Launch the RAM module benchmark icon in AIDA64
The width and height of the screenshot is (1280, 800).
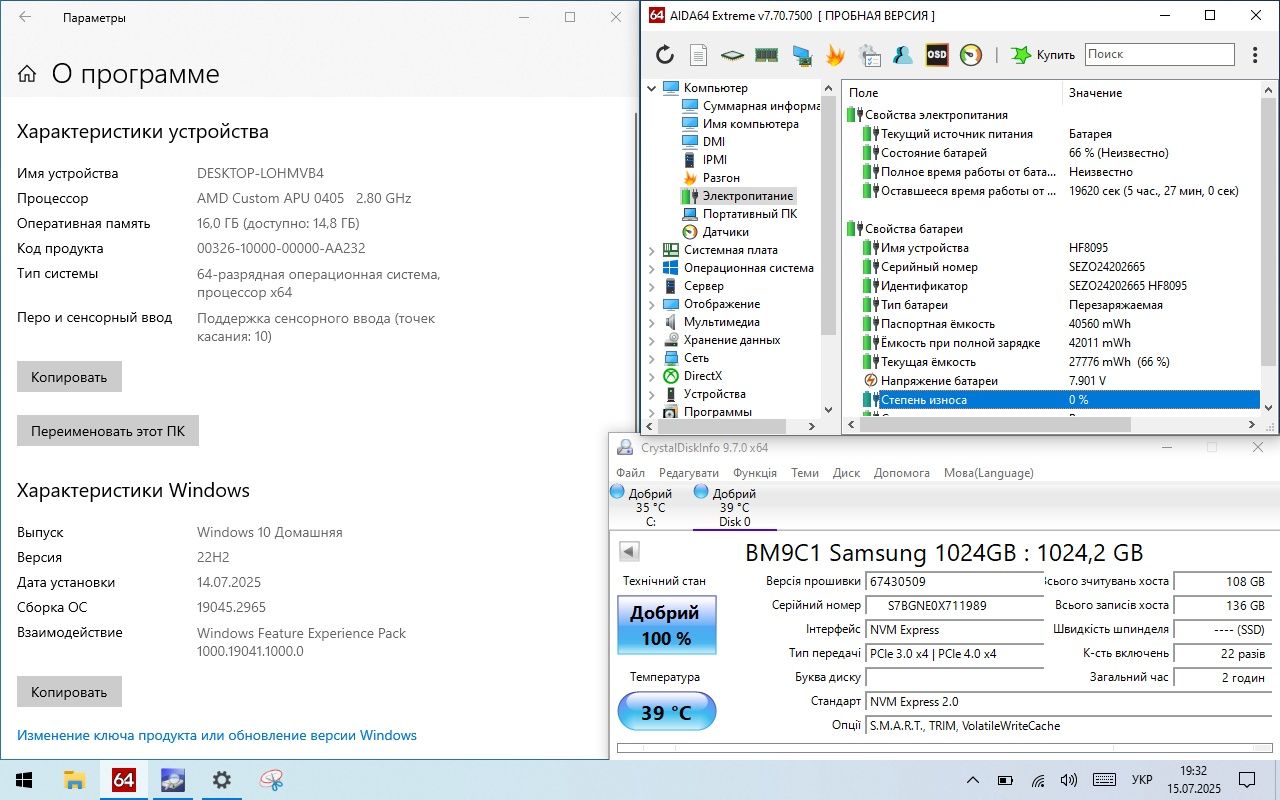(767, 55)
